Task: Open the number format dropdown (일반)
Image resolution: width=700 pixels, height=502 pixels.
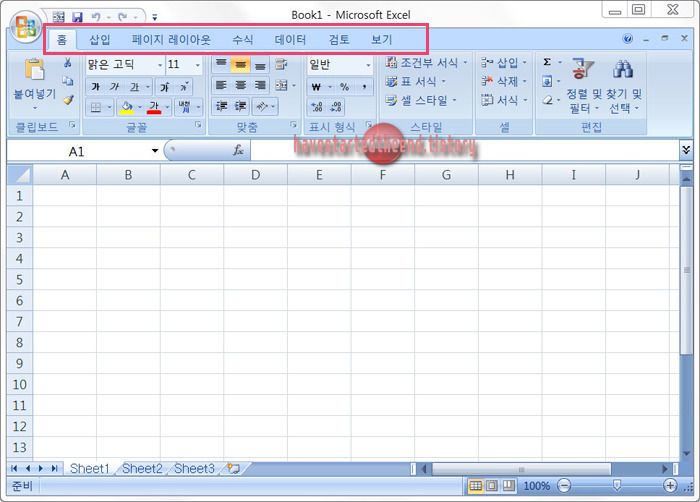Action: point(368,65)
